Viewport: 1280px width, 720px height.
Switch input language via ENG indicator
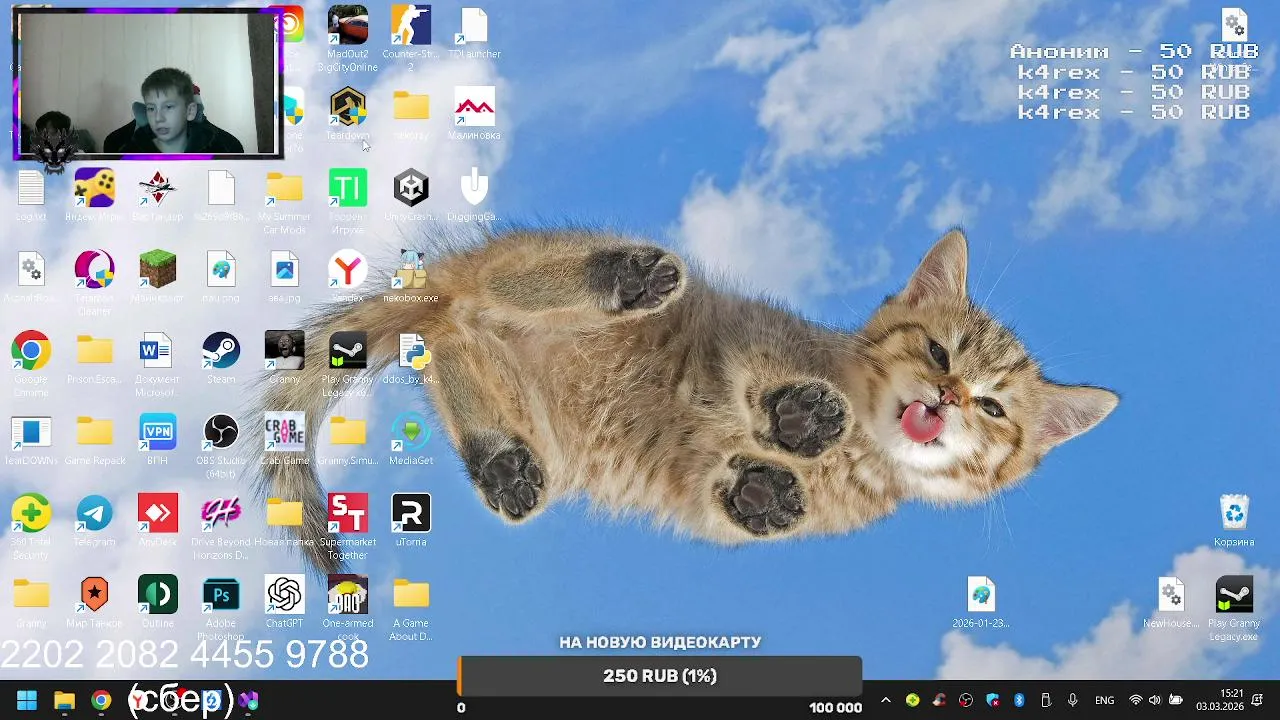[1104, 700]
